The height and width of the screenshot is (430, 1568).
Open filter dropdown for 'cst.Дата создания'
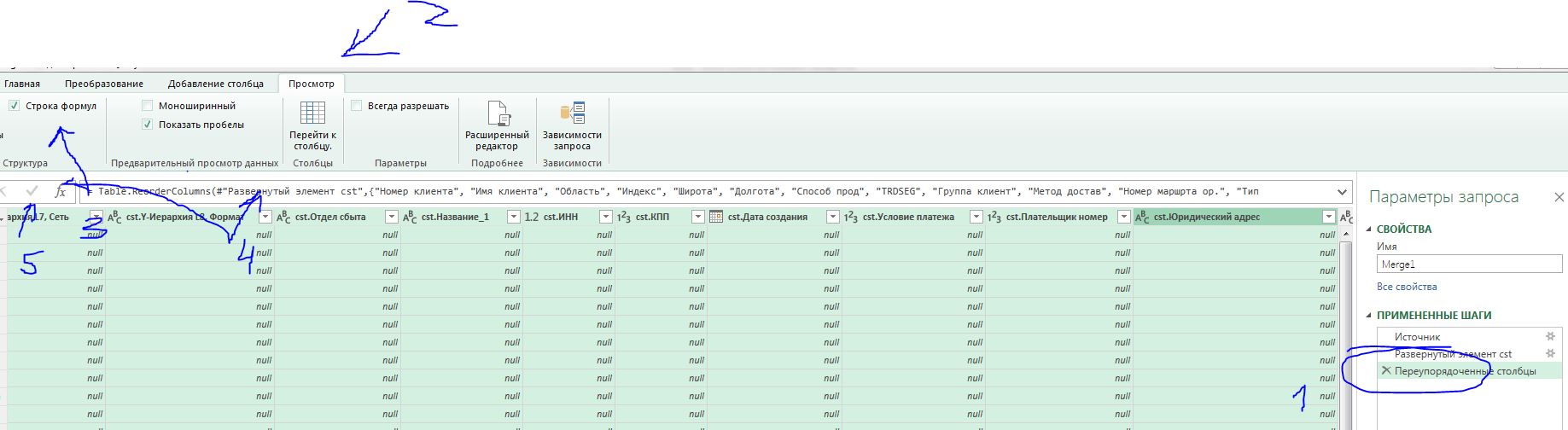point(832,217)
